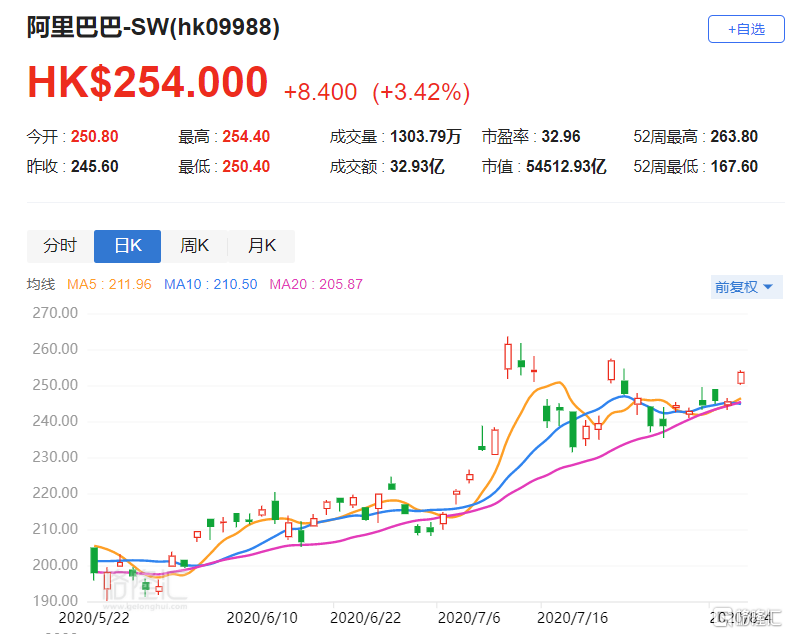The width and height of the screenshot is (788, 634).
Task: Open the 周K weekly chart tab
Action: [194, 246]
